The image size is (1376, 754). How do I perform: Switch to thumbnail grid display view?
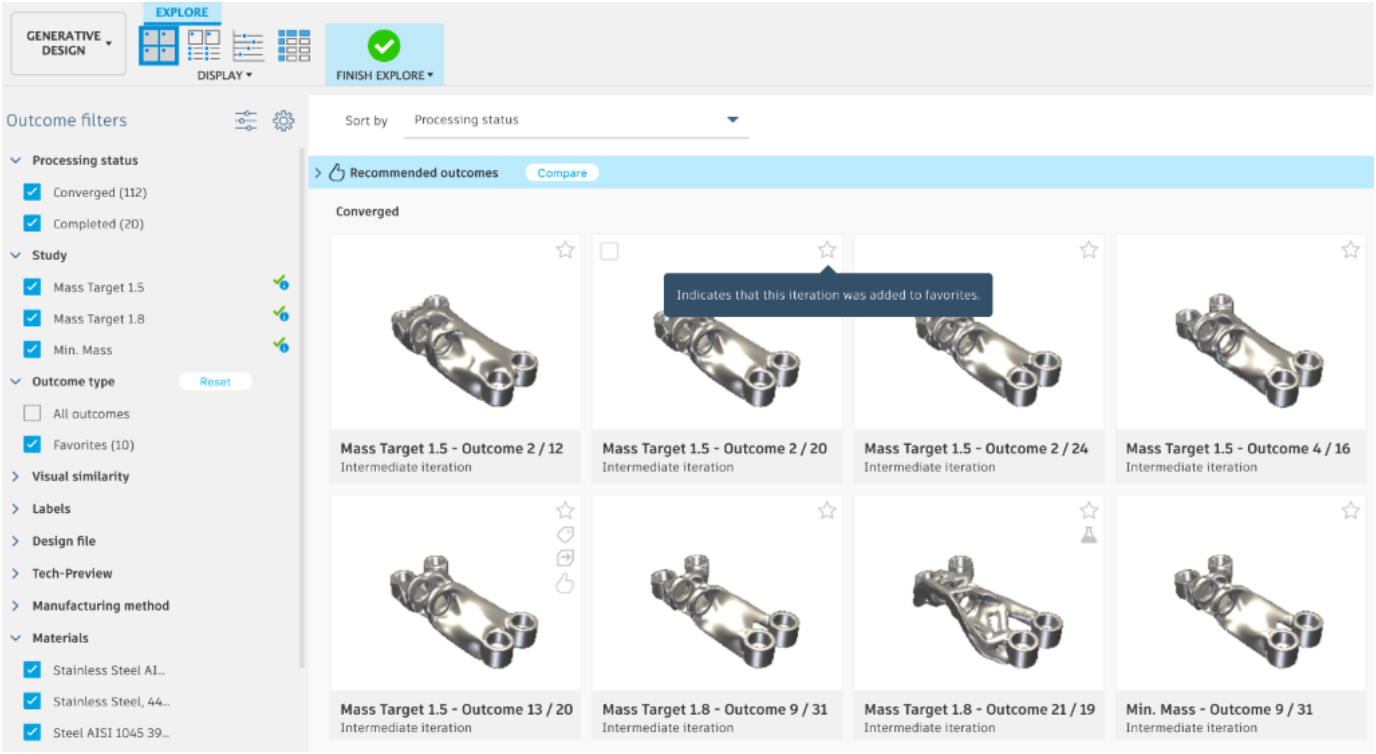(159, 46)
